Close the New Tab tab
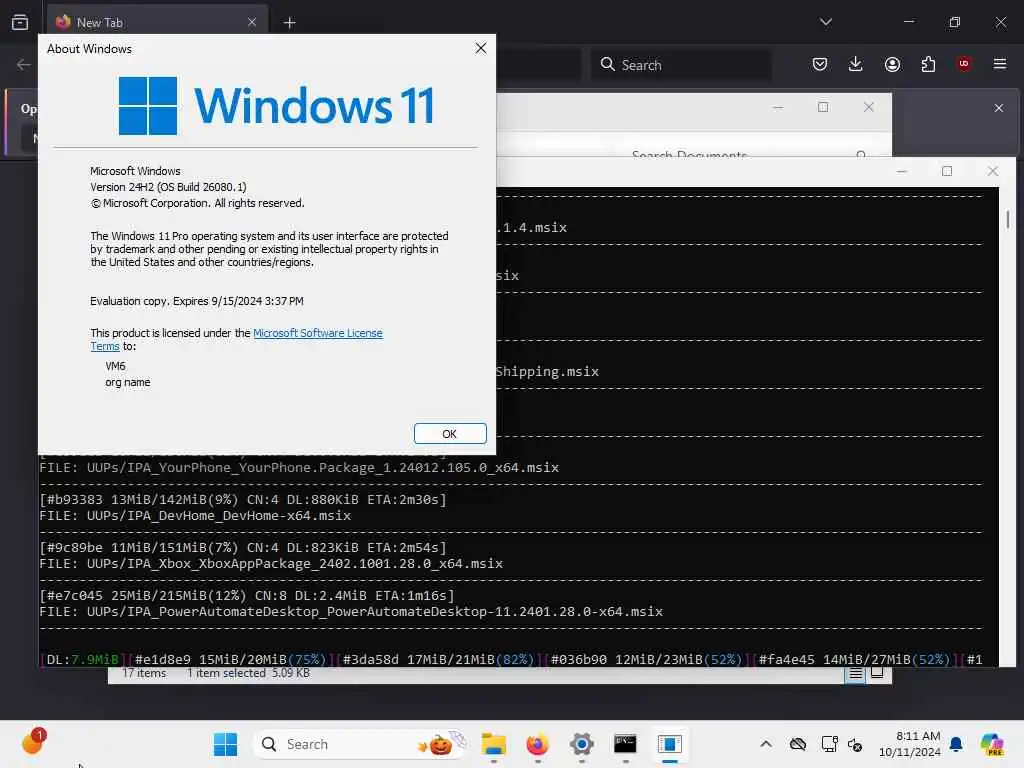1024x768 pixels. 252,22
